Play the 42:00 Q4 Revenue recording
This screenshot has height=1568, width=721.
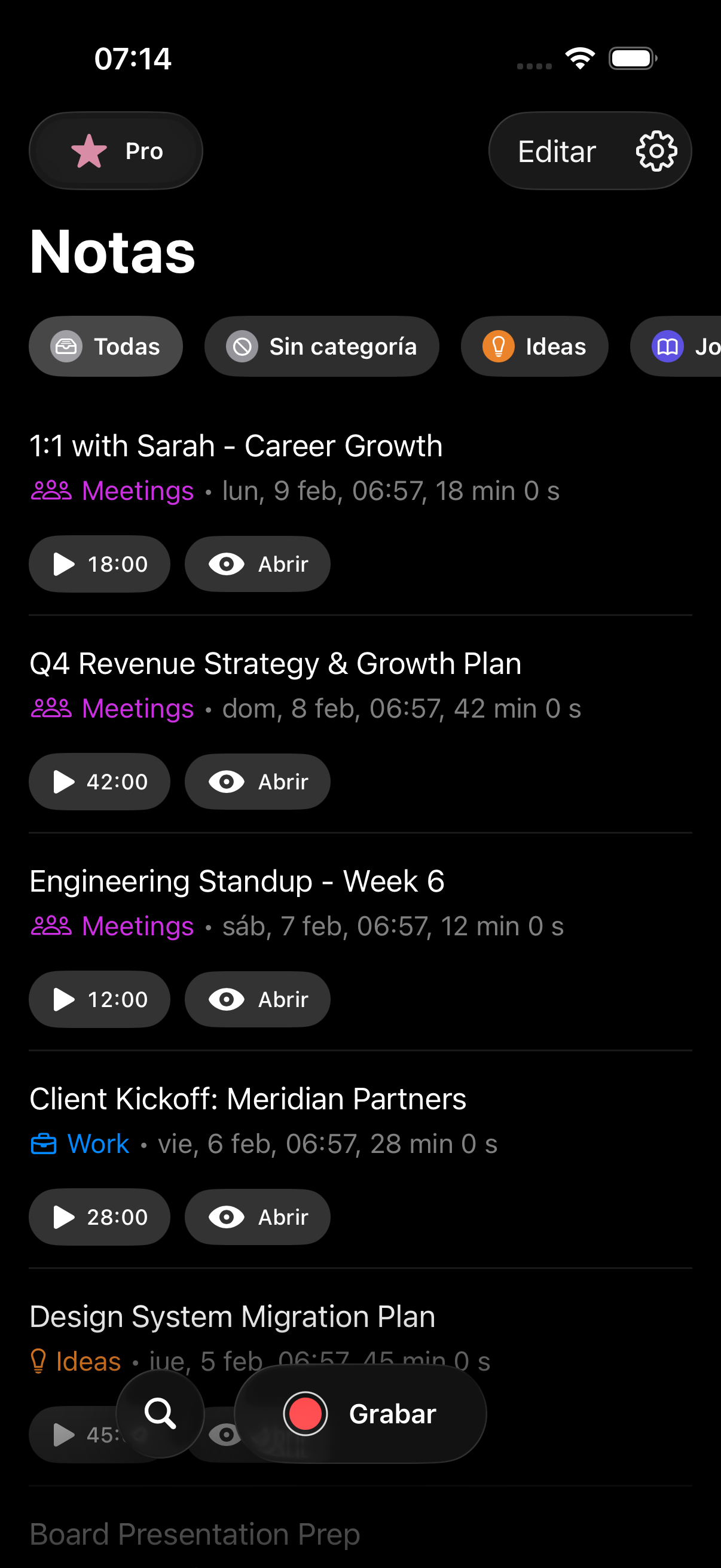click(x=99, y=782)
